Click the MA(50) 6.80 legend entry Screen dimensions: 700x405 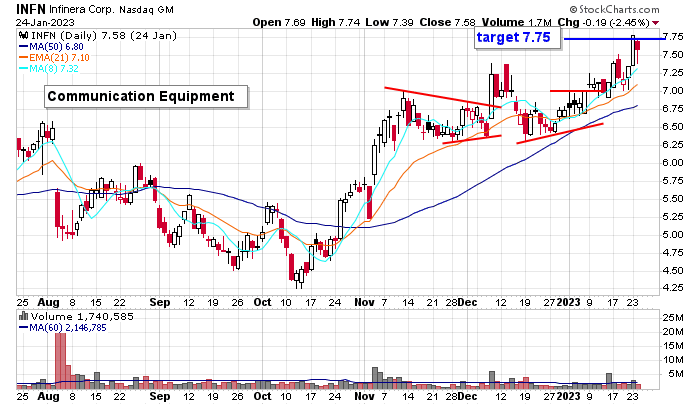(51, 46)
